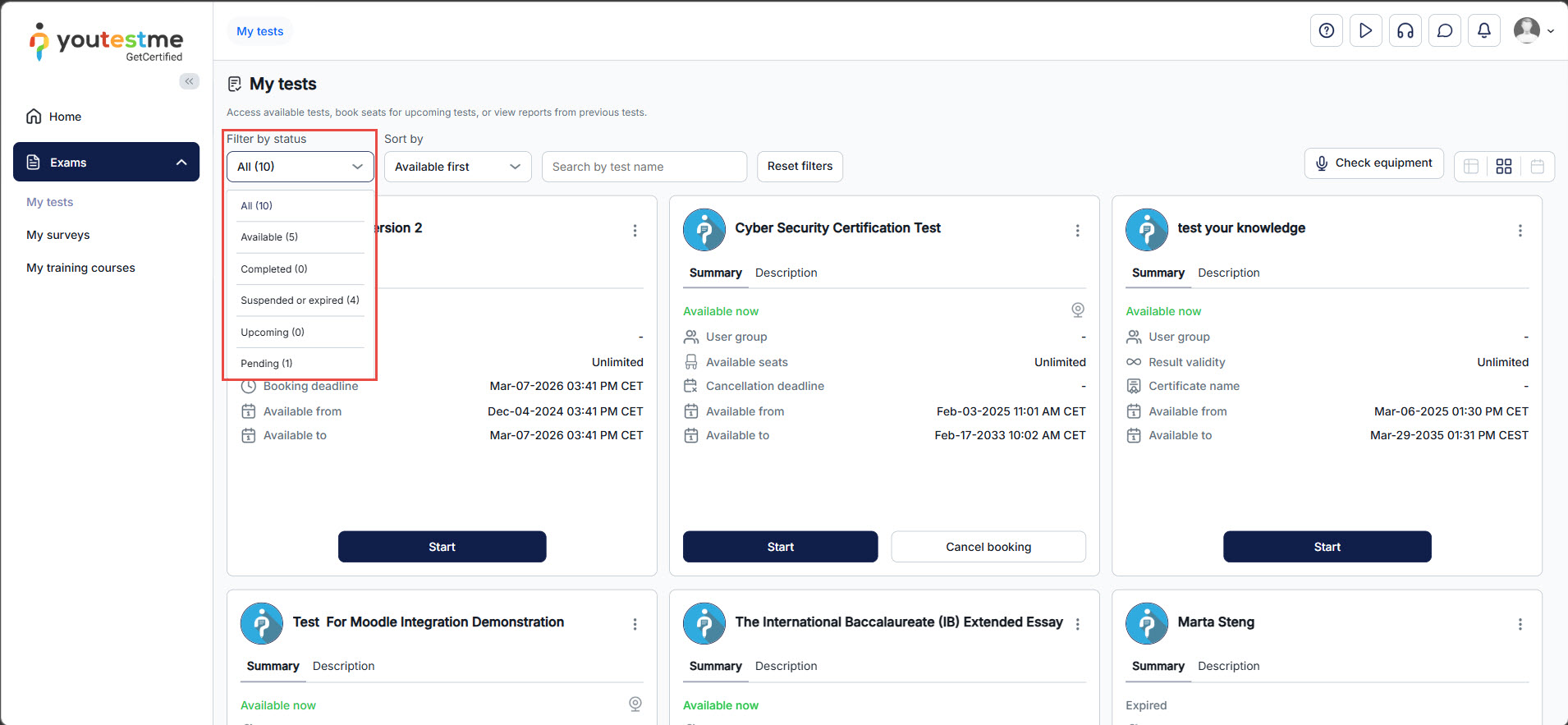Switch to calendar view

pyautogui.click(x=1537, y=167)
